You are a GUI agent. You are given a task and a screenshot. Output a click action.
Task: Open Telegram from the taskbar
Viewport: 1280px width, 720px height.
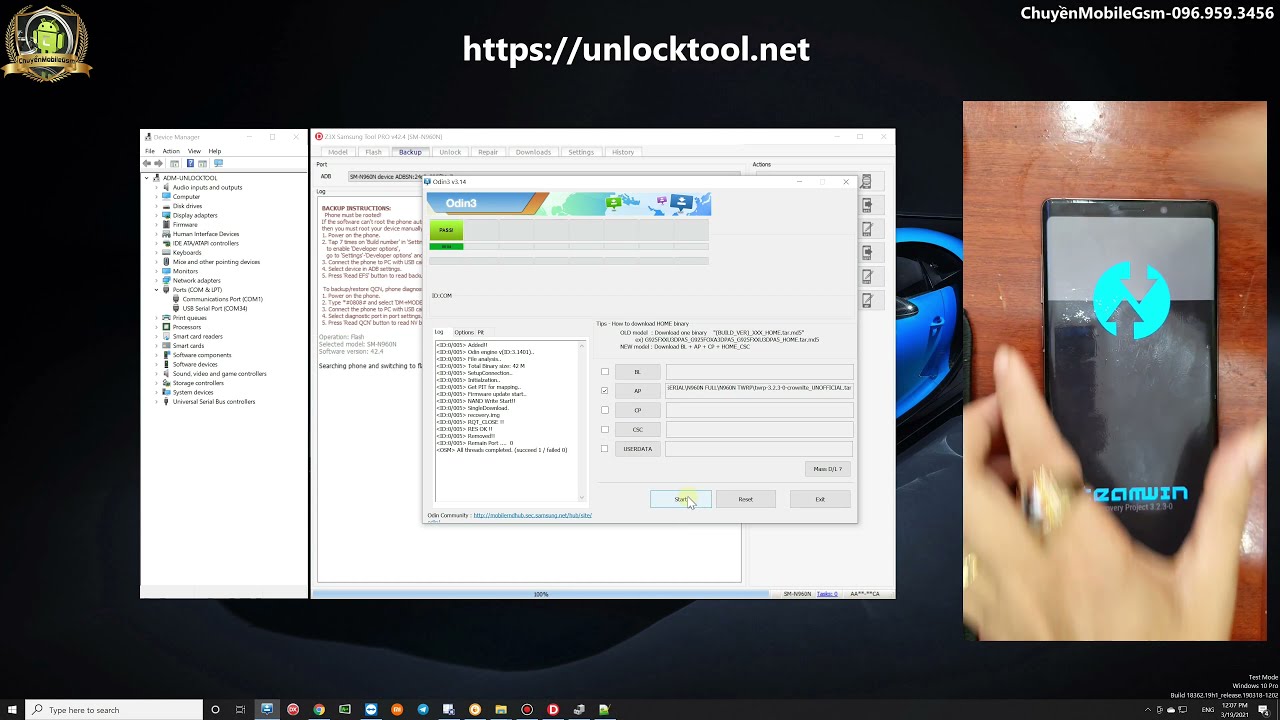coord(423,710)
